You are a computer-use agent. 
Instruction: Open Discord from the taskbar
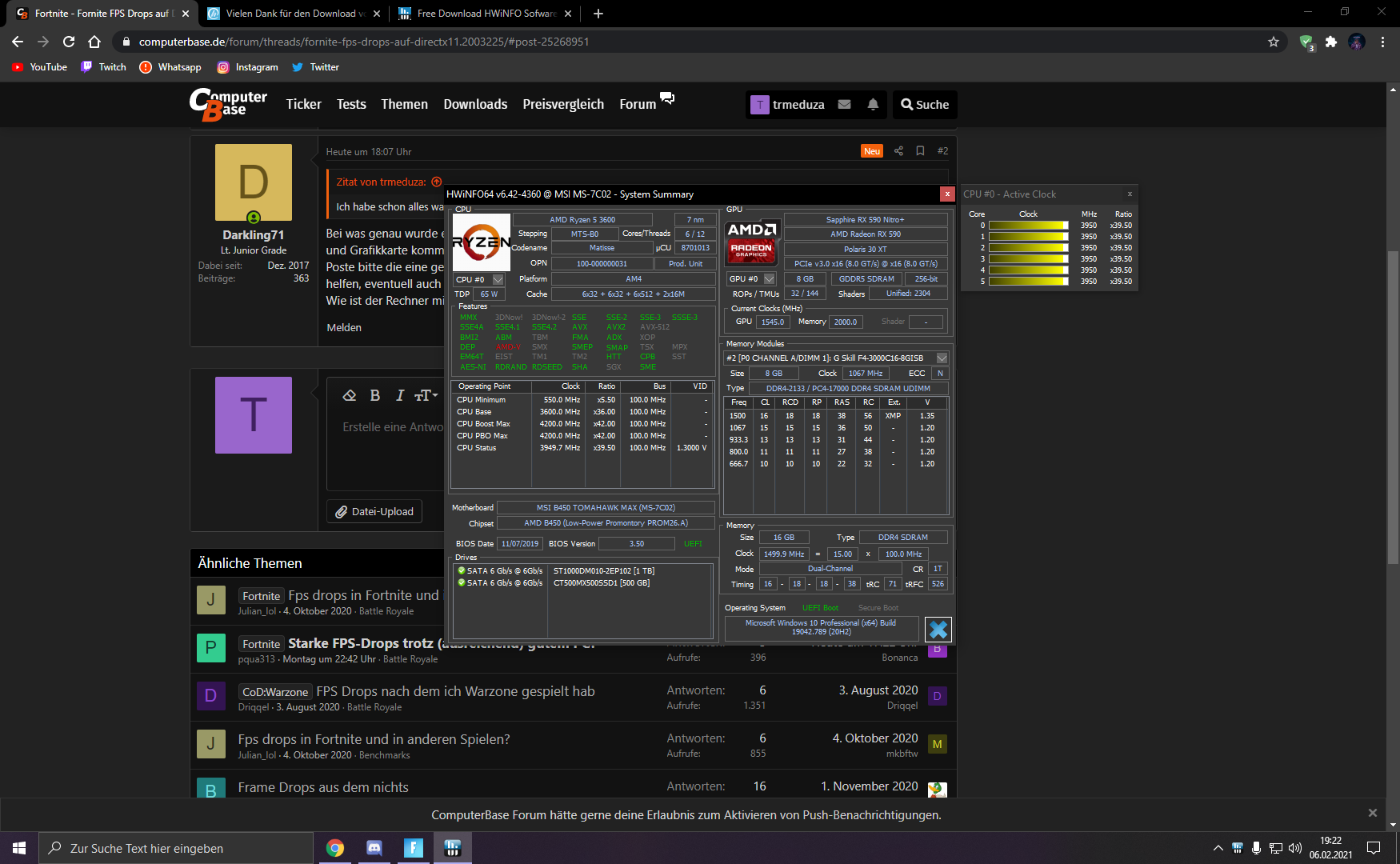pyautogui.click(x=374, y=848)
